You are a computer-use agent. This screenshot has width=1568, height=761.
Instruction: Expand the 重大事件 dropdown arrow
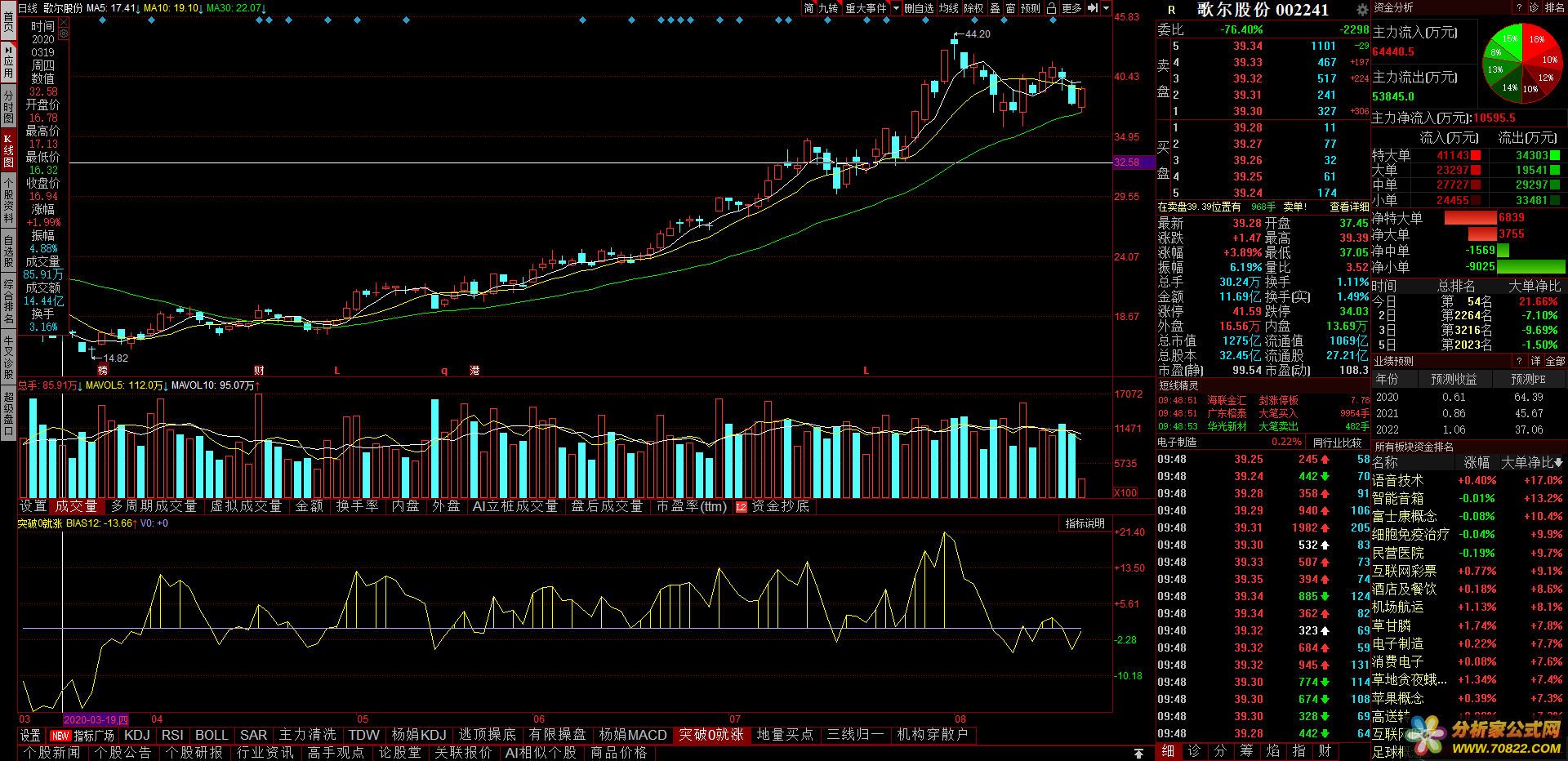pos(896,8)
